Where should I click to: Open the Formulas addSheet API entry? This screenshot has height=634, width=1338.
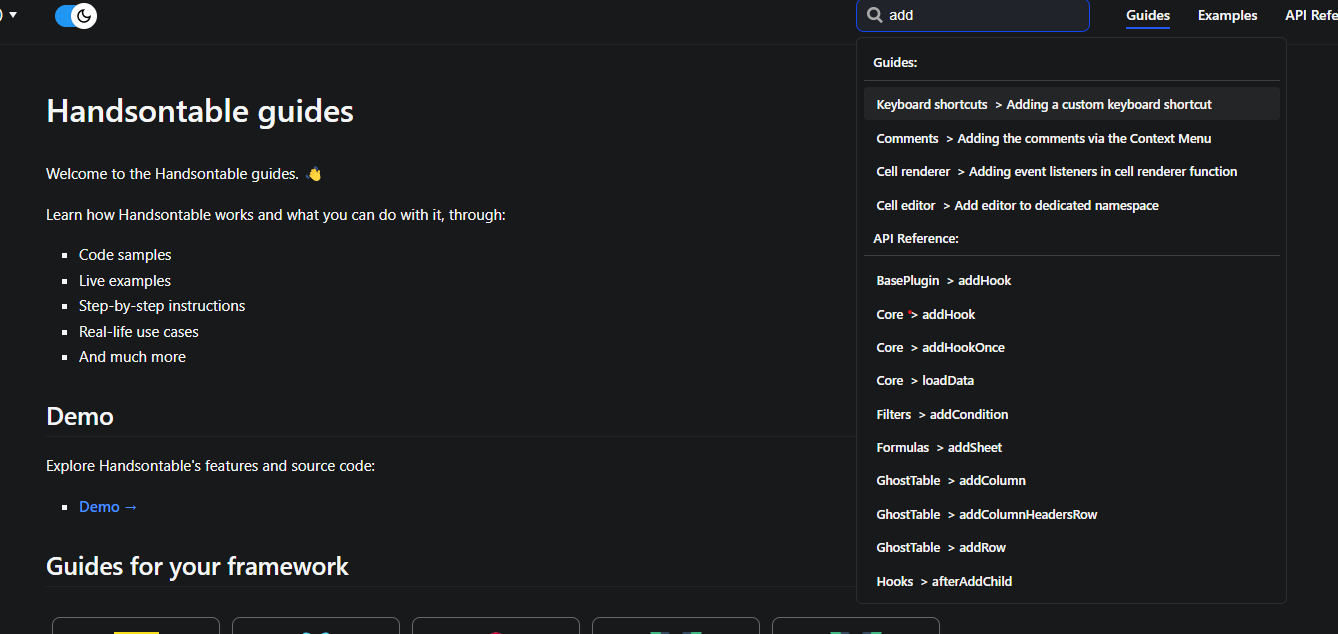click(x=940, y=447)
